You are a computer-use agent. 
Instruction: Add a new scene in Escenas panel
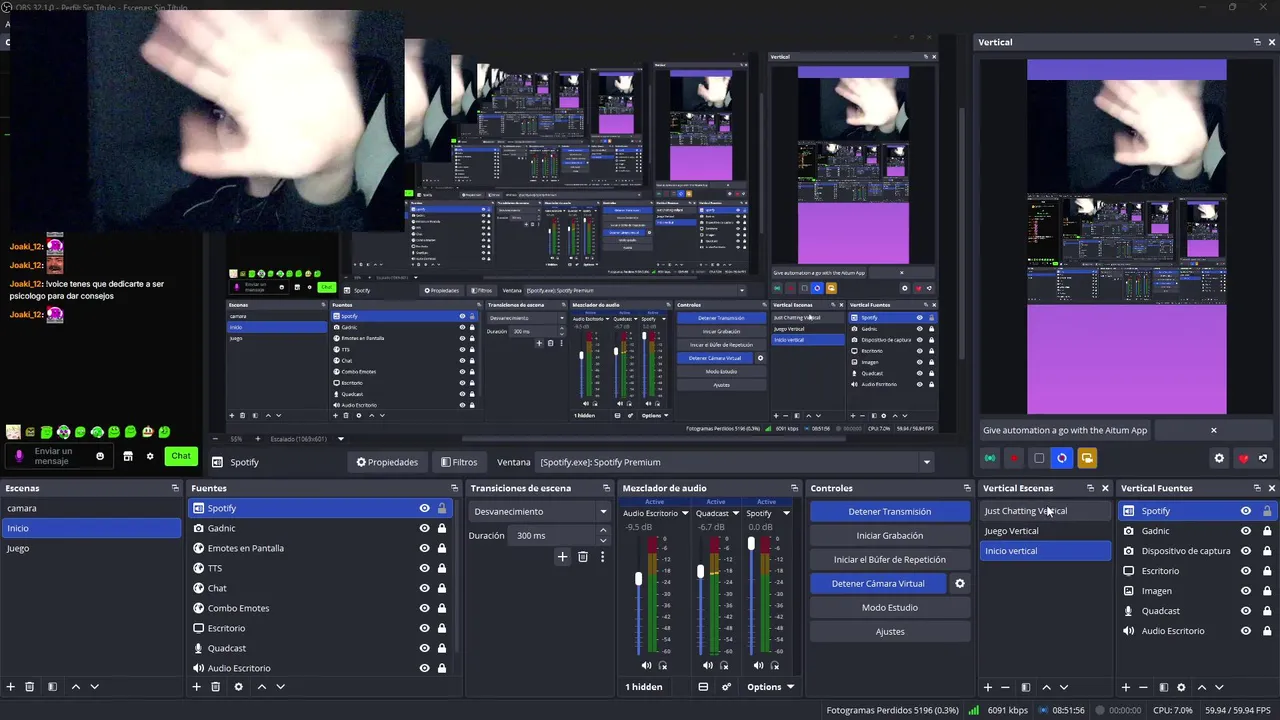click(x=11, y=687)
